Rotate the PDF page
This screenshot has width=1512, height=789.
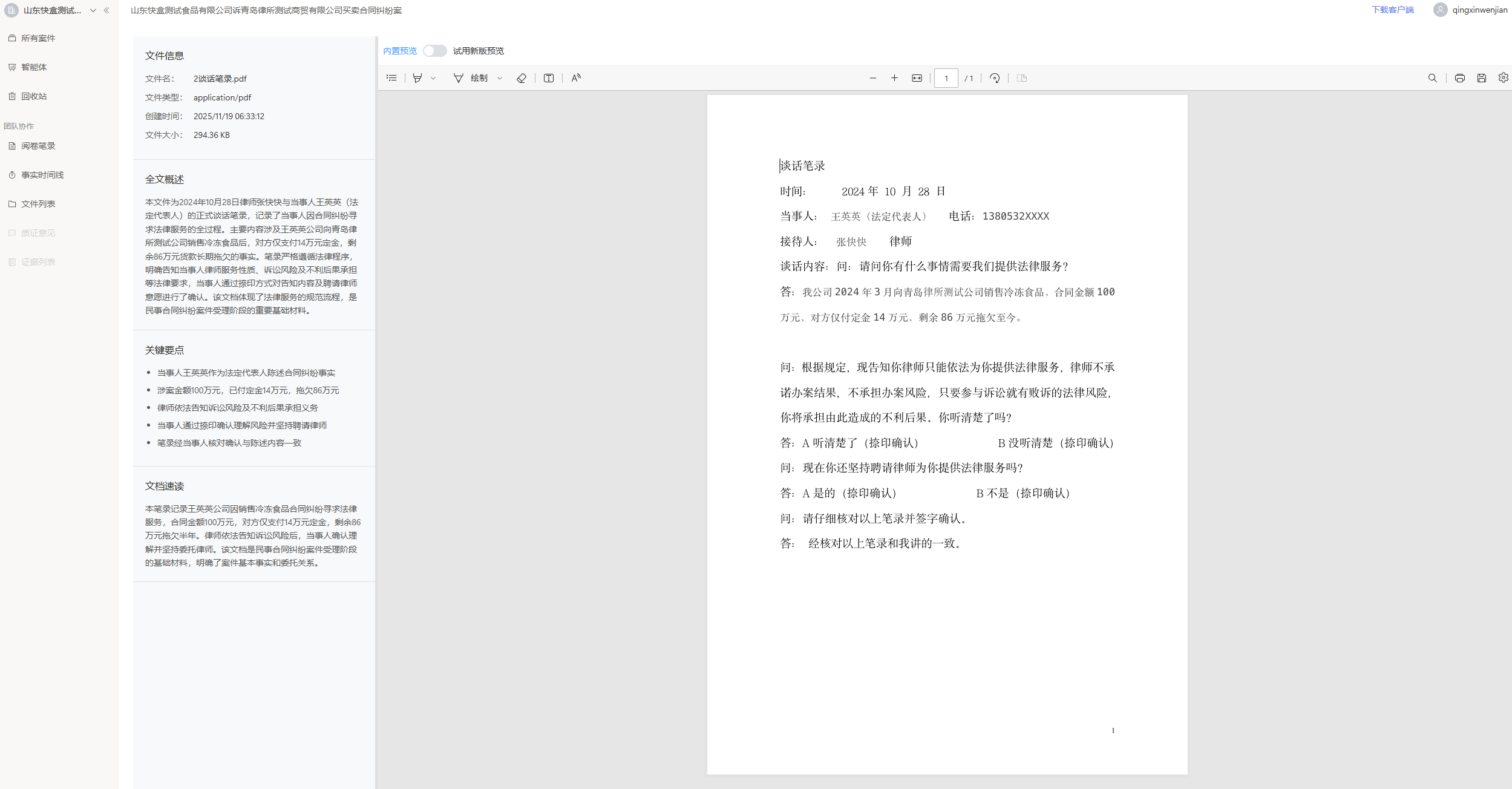995,78
